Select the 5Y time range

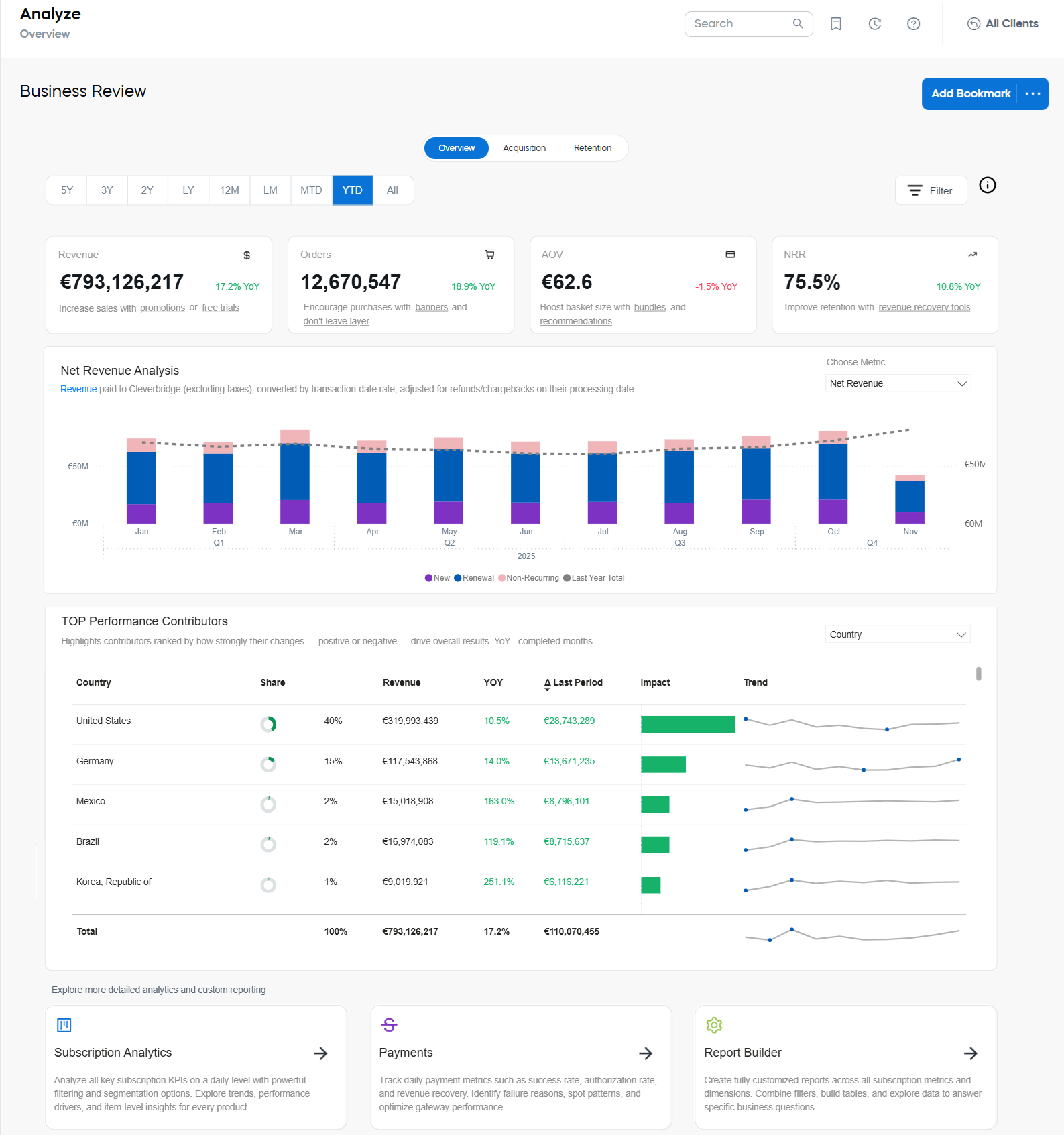coord(67,190)
